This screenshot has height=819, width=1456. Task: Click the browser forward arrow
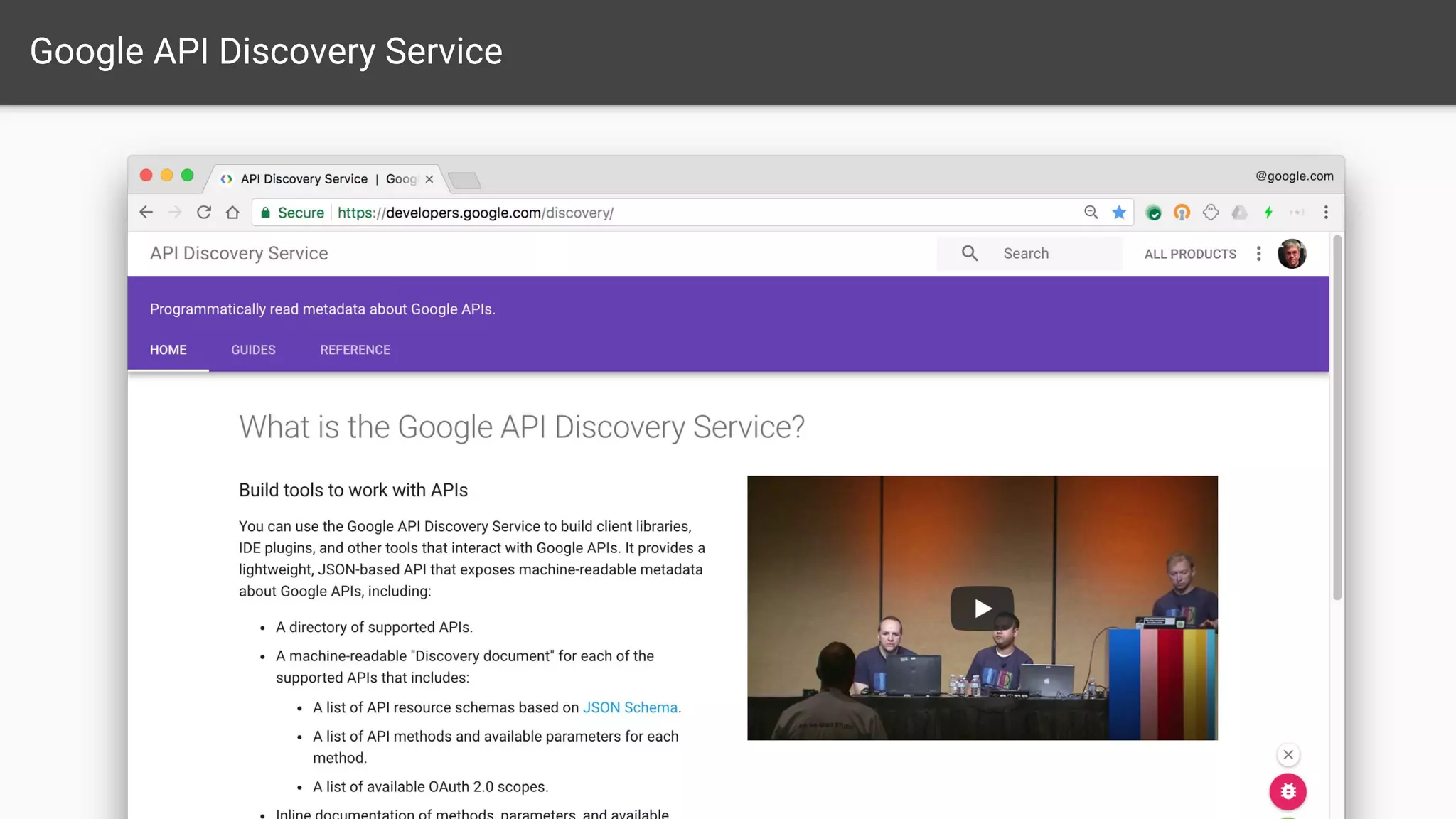[175, 213]
